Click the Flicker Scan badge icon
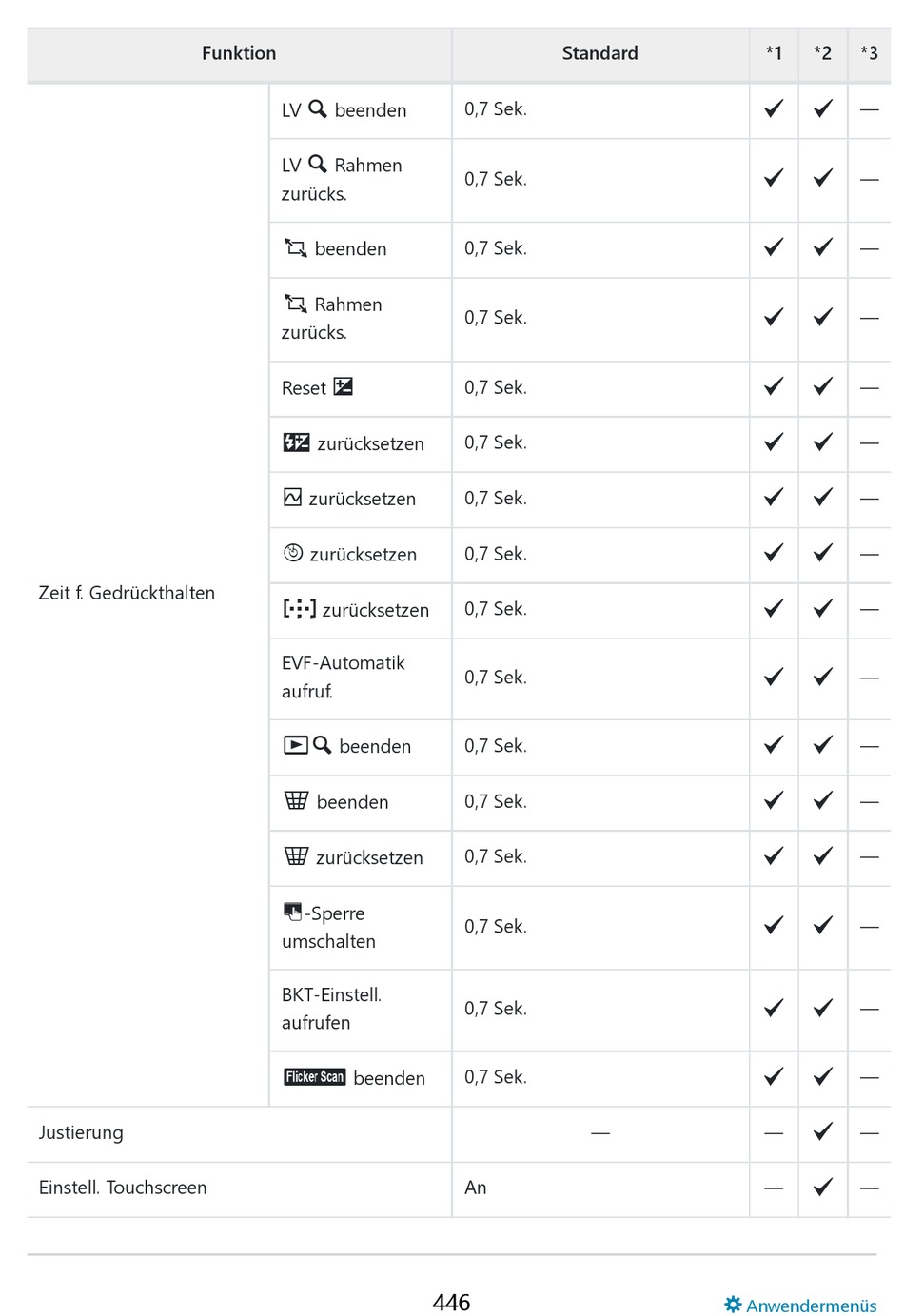The image size is (904, 1316). [315, 1077]
